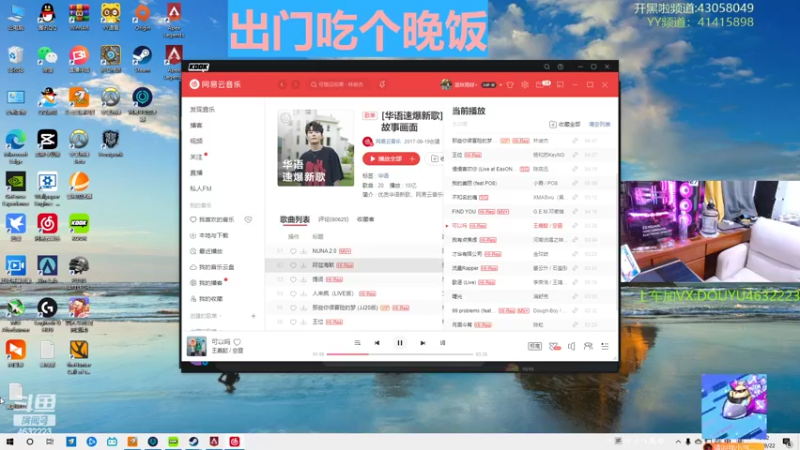Open the messages mail icon
This screenshot has height=450, width=800.
coord(540,85)
